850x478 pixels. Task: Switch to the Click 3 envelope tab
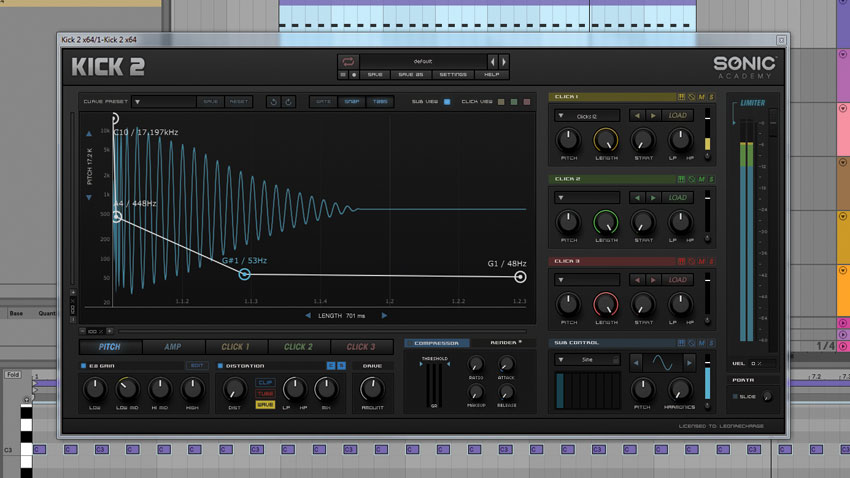(361, 347)
